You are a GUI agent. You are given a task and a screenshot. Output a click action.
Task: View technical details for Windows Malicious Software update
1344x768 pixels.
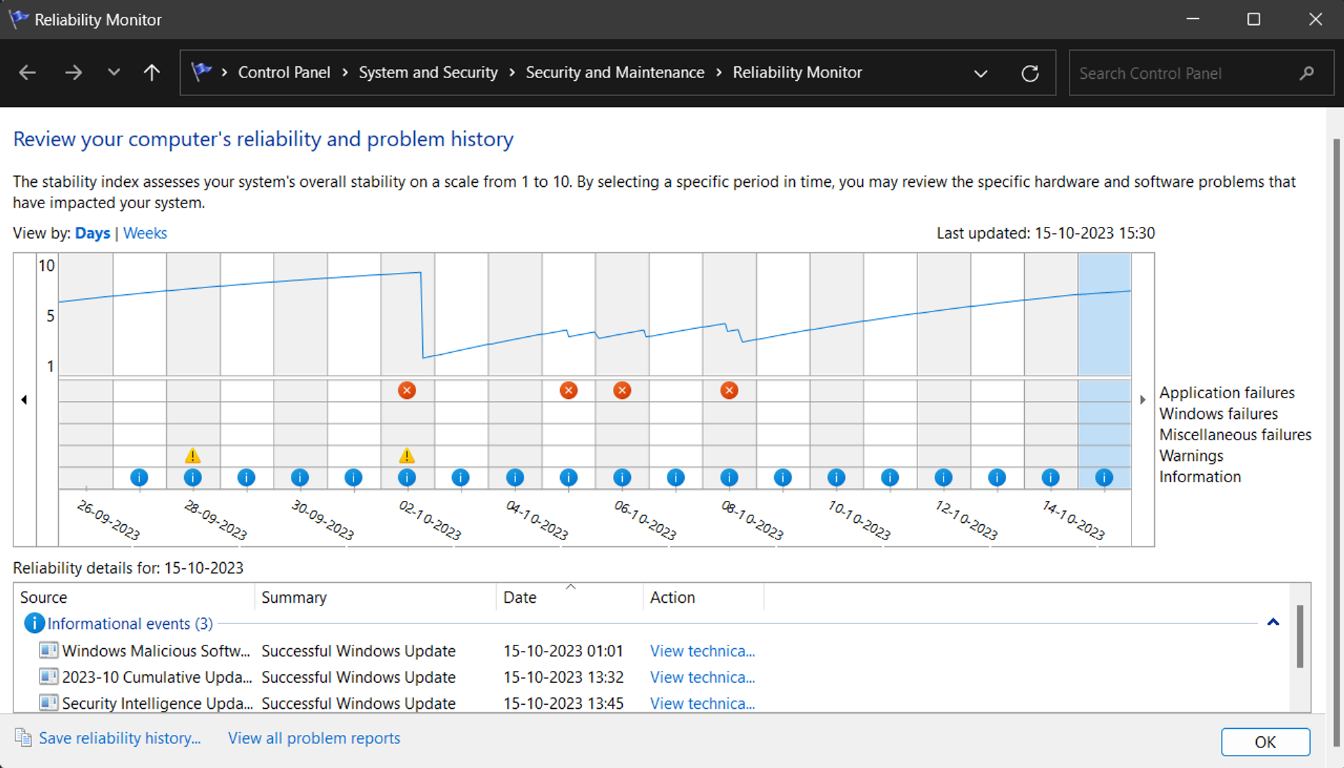click(702, 651)
